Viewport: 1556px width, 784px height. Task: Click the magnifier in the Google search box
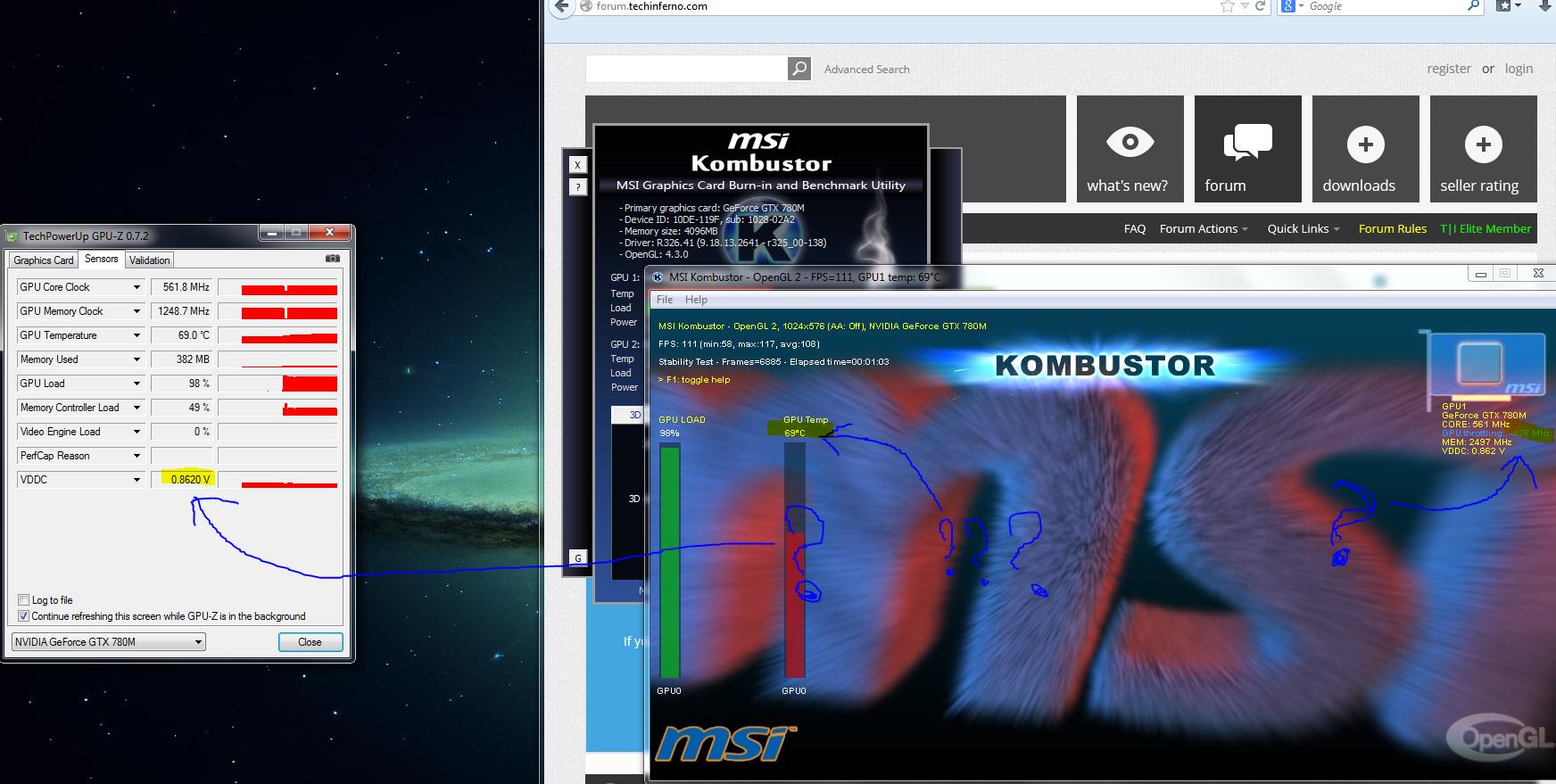coord(1473,6)
